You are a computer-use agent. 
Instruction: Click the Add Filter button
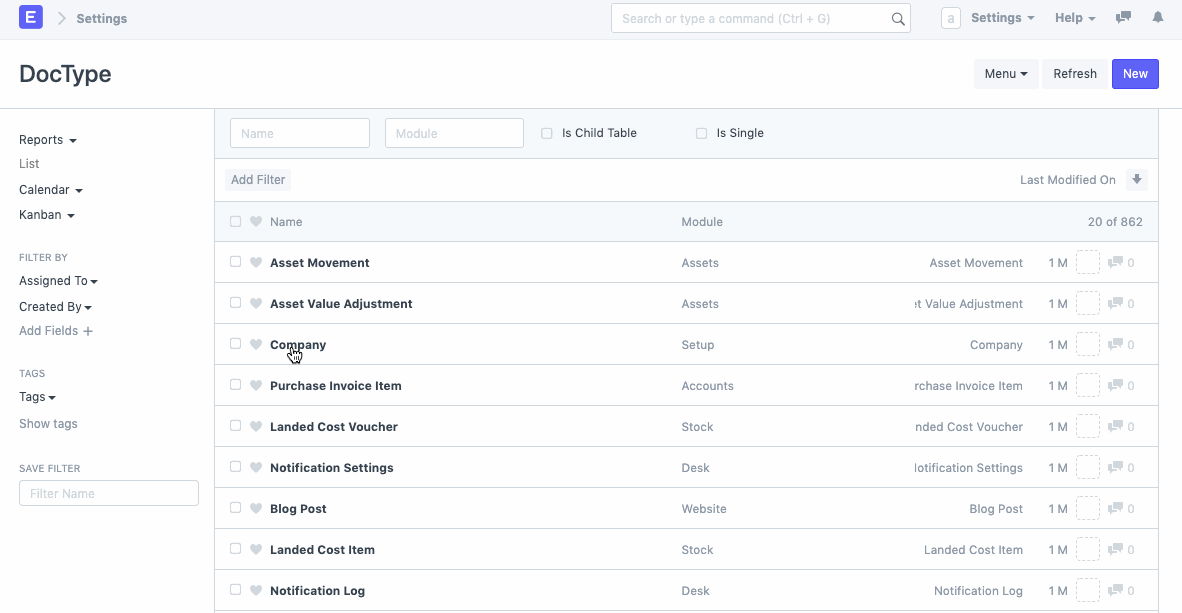click(257, 179)
